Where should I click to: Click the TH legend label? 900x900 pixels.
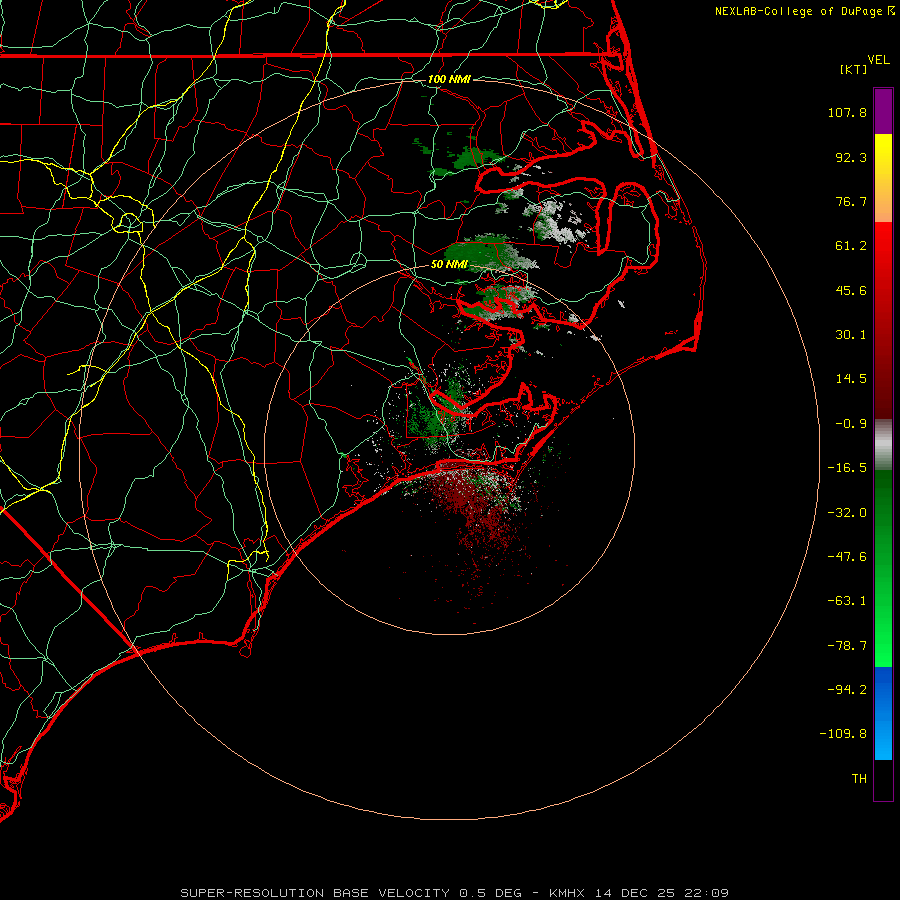tap(859, 779)
